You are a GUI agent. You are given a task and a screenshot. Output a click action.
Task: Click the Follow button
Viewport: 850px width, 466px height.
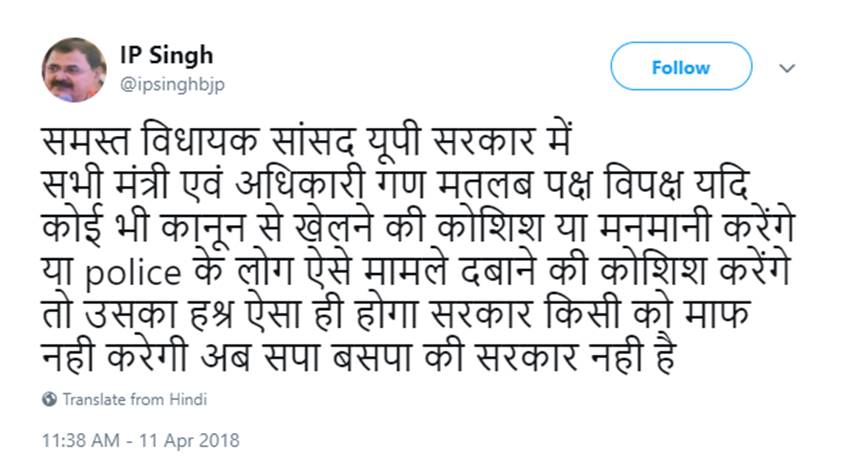(x=680, y=68)
